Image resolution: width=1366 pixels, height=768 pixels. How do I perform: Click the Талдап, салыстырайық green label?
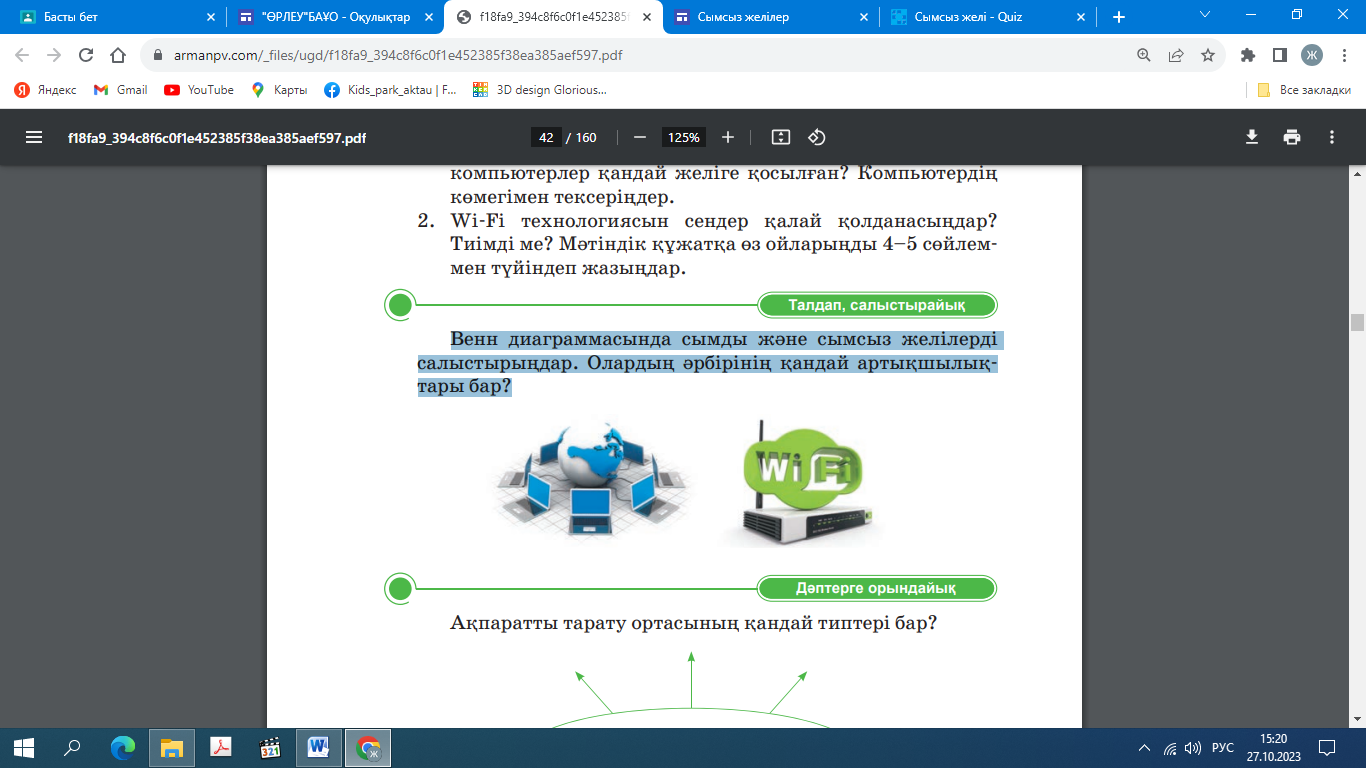click(x=877, y=306)
